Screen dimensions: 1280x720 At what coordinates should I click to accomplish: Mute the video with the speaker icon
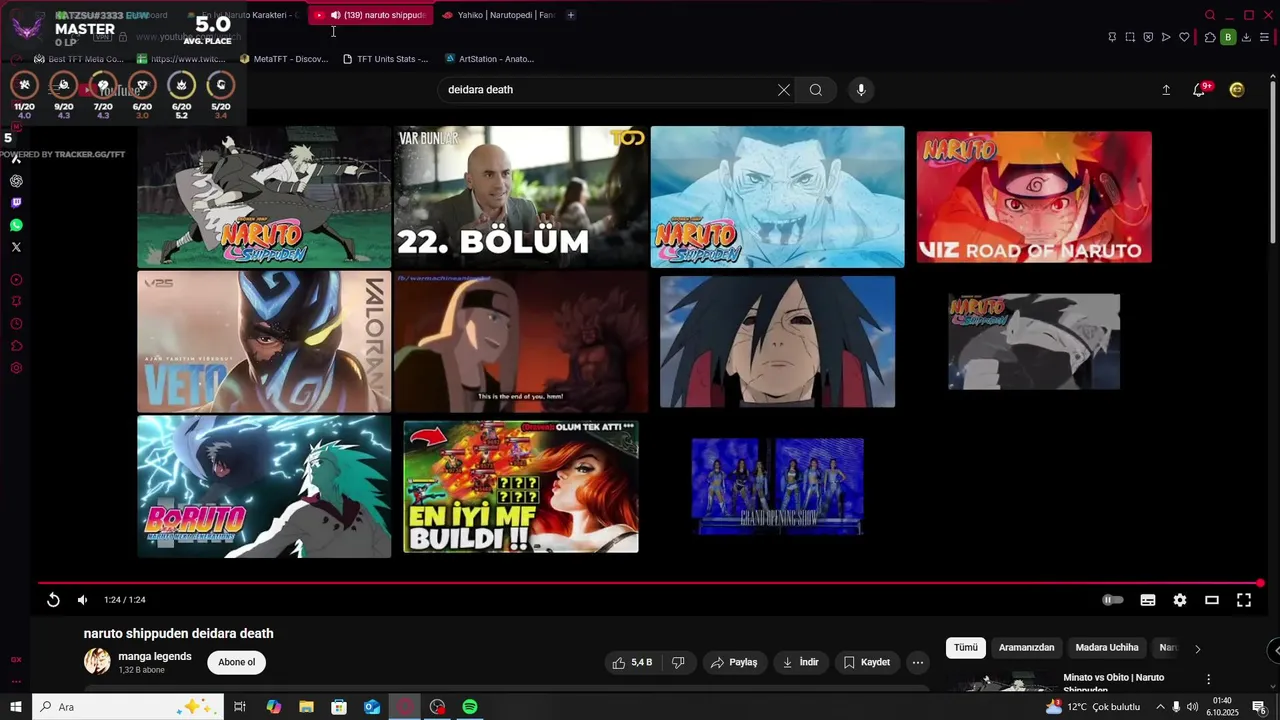[83, 600]
